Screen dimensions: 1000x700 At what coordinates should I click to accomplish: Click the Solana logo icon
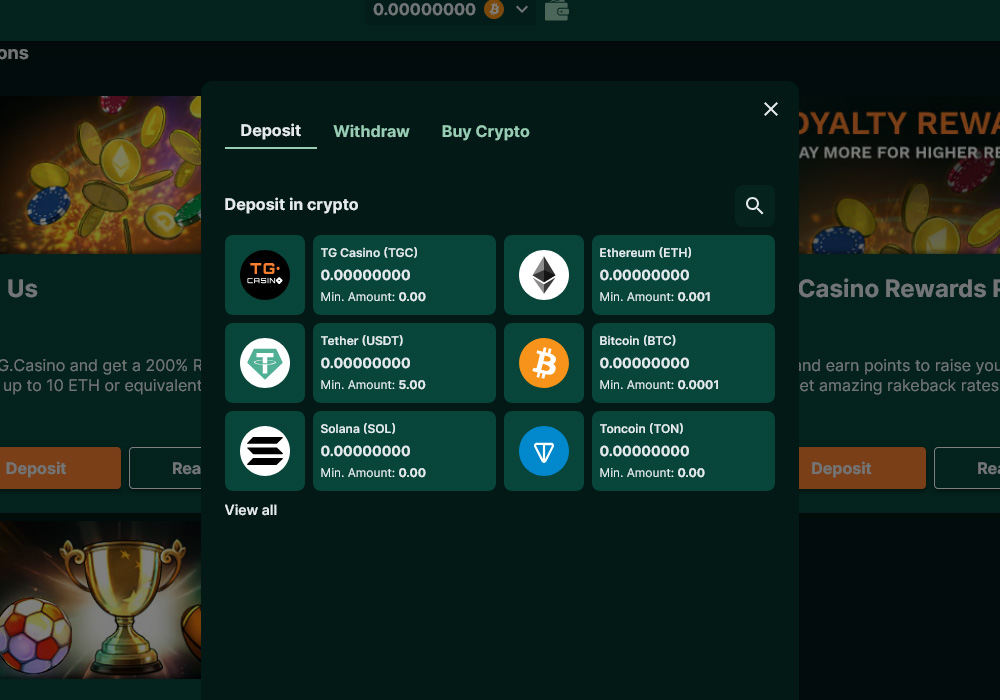[x=265, y=451]
